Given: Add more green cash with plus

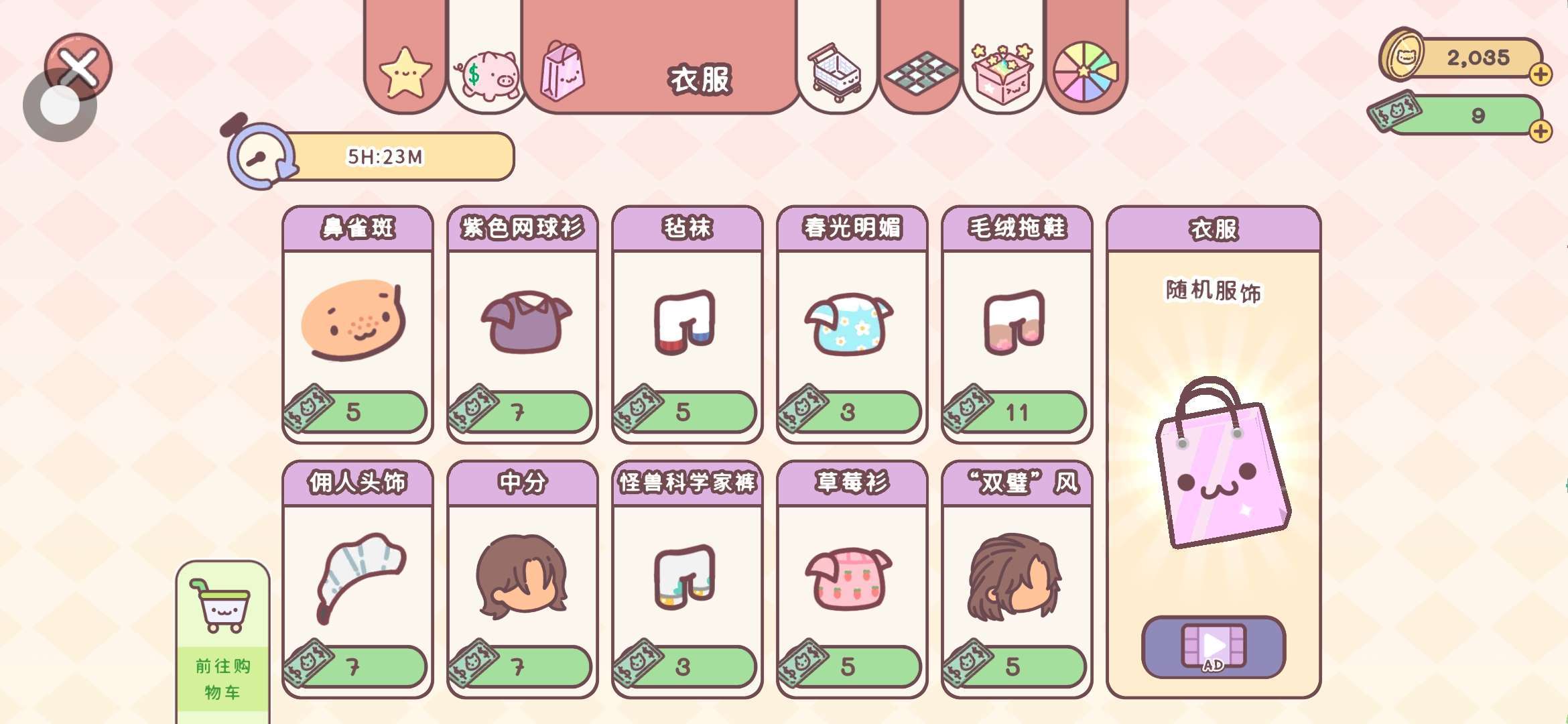Looking at the screenshot, I should (x=1541, y=131).
